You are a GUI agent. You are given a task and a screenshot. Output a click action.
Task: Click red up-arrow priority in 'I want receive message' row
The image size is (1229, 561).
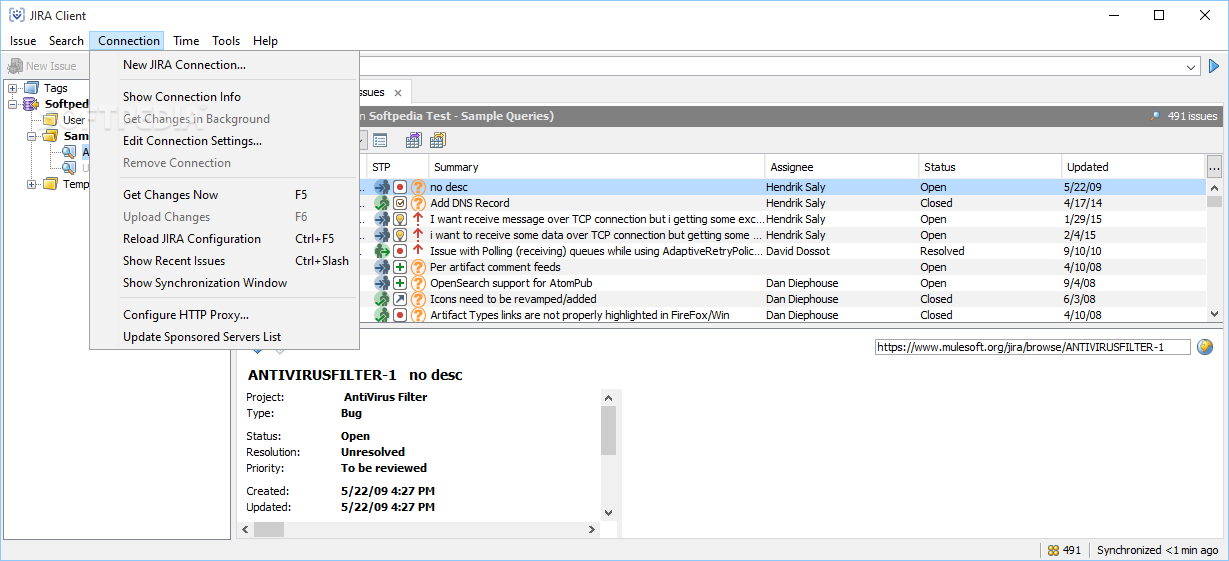tap(418, 219)
